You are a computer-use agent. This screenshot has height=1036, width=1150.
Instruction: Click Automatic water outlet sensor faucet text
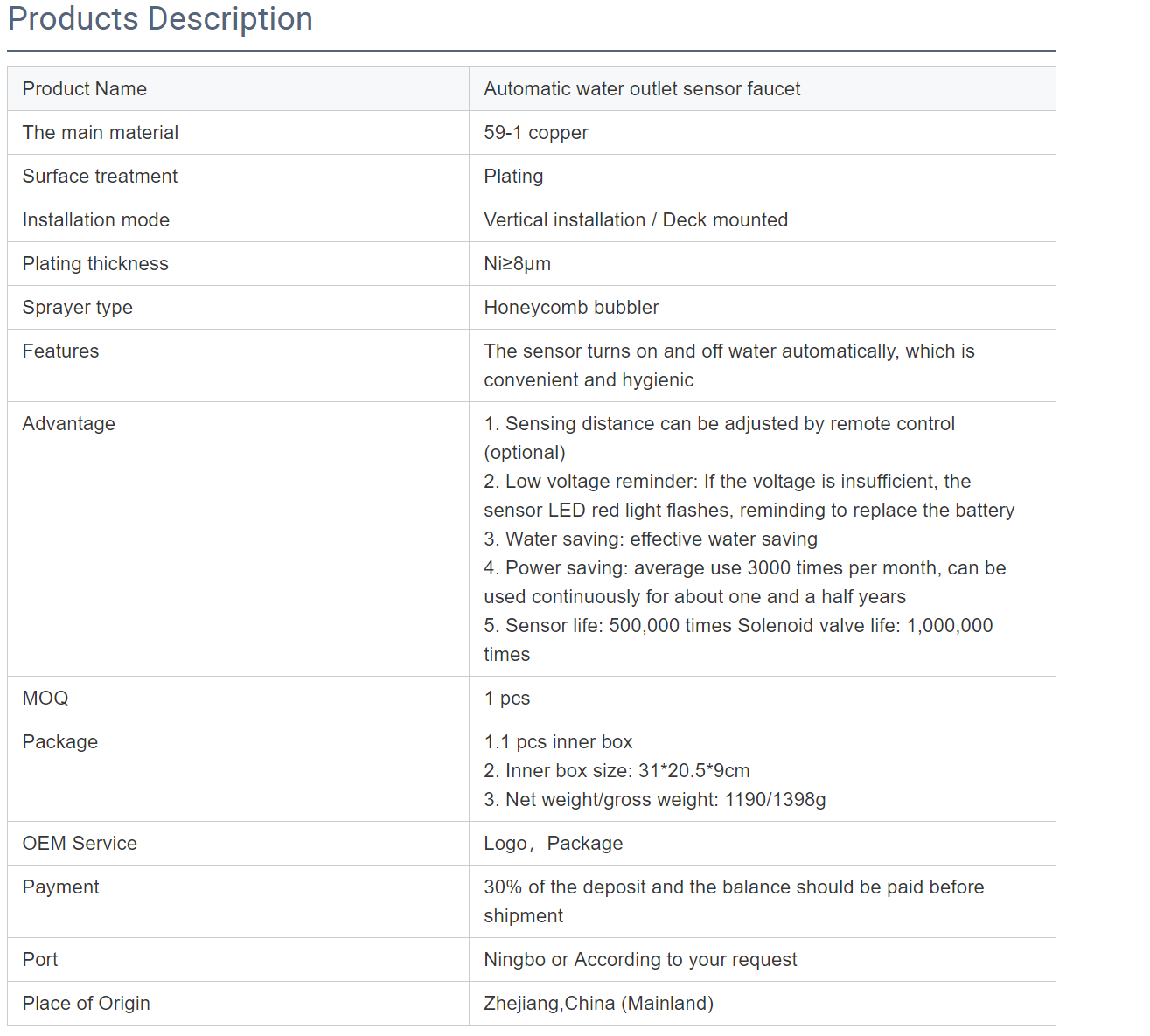pyautogui.click(x=642, y=88)
